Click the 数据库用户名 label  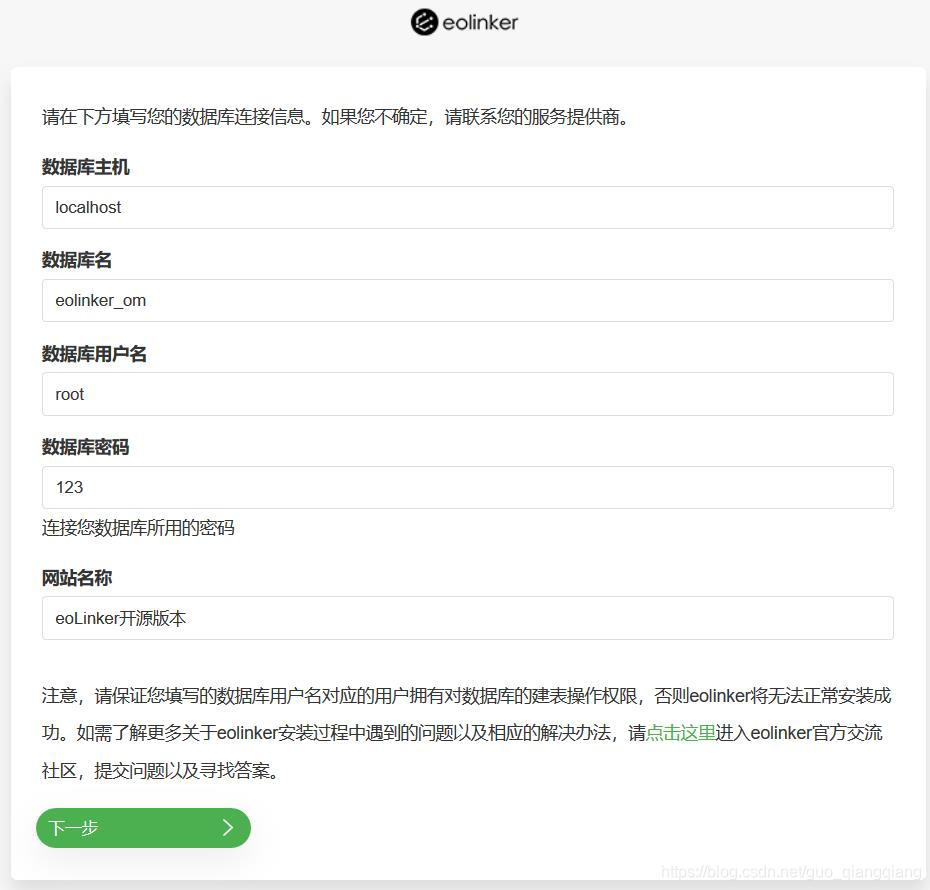pyautogui.click(x=94, y=354)
